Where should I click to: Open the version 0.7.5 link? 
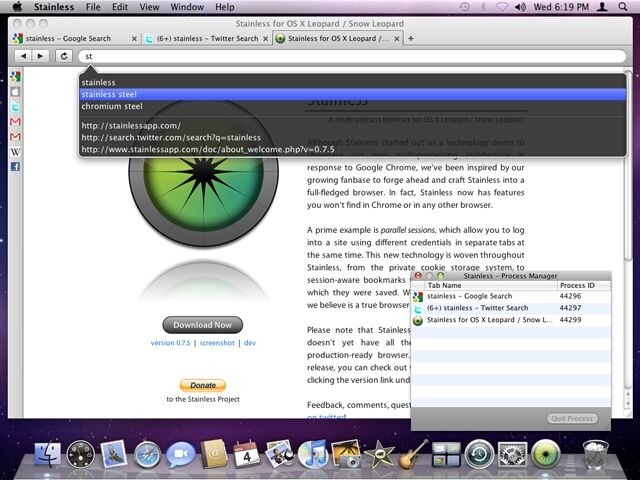click(x=171, y=343)
